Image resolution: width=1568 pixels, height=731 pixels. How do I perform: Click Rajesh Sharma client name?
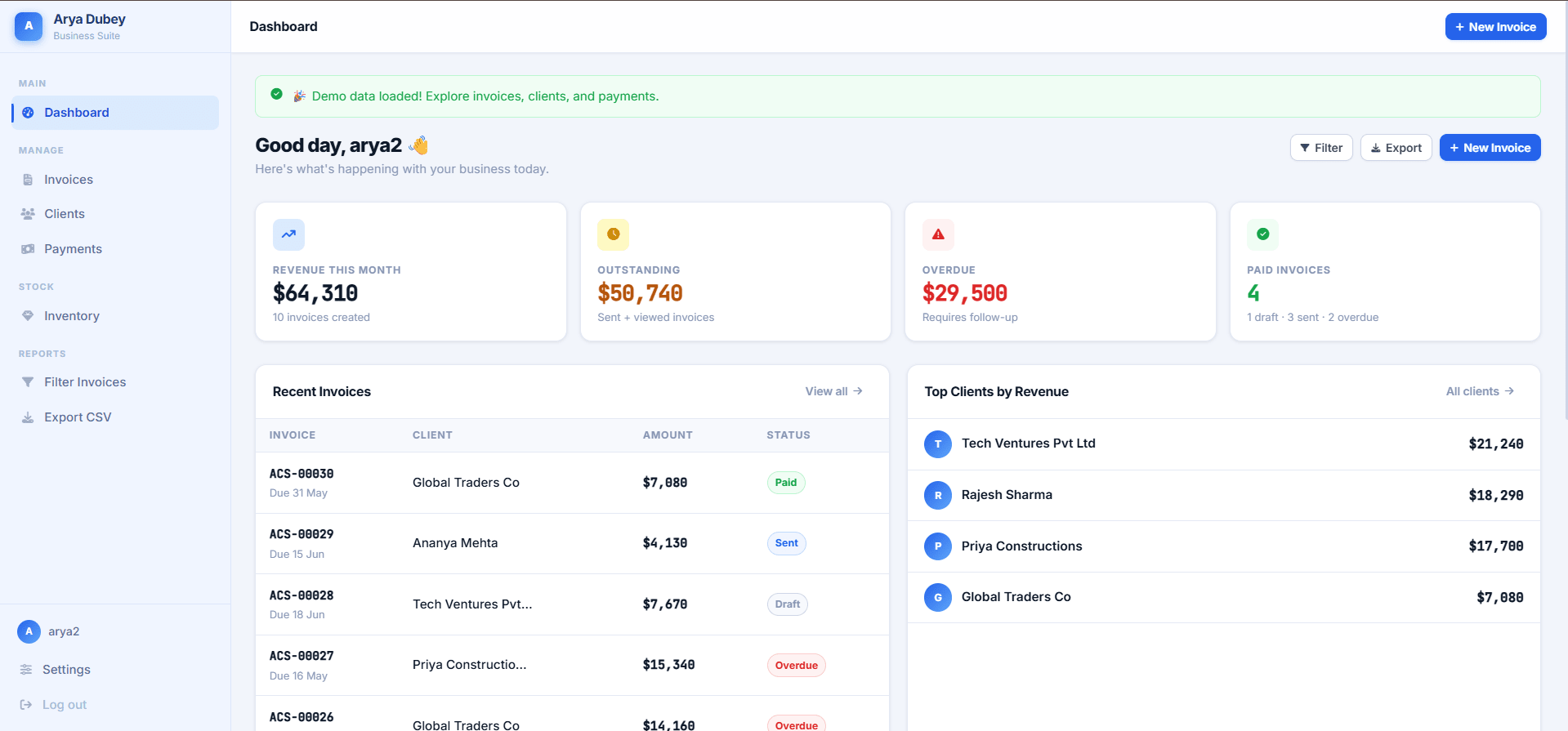pyautogui.click(x=1007, y=495)
